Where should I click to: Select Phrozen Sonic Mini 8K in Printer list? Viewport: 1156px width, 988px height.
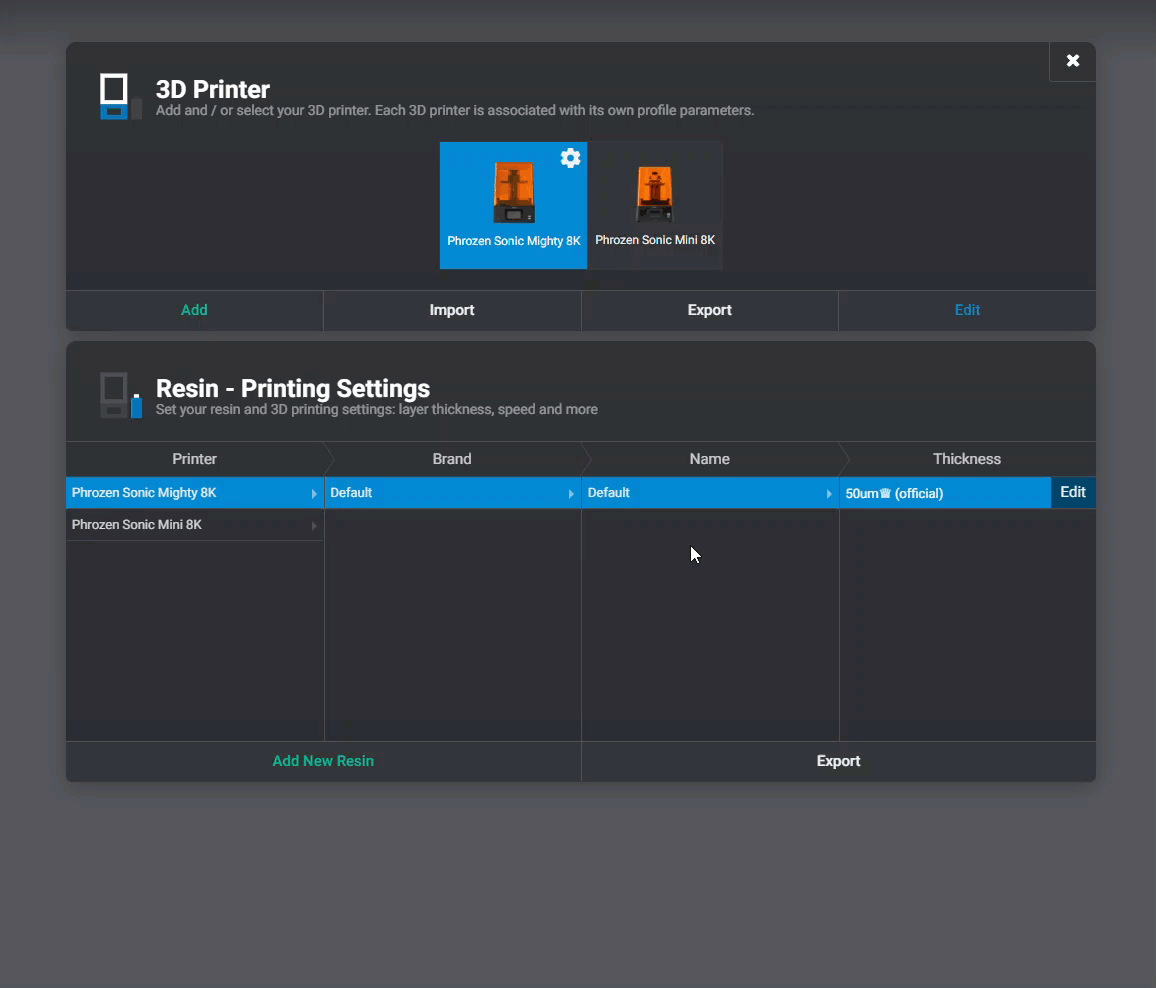click(x=137, y=525)
